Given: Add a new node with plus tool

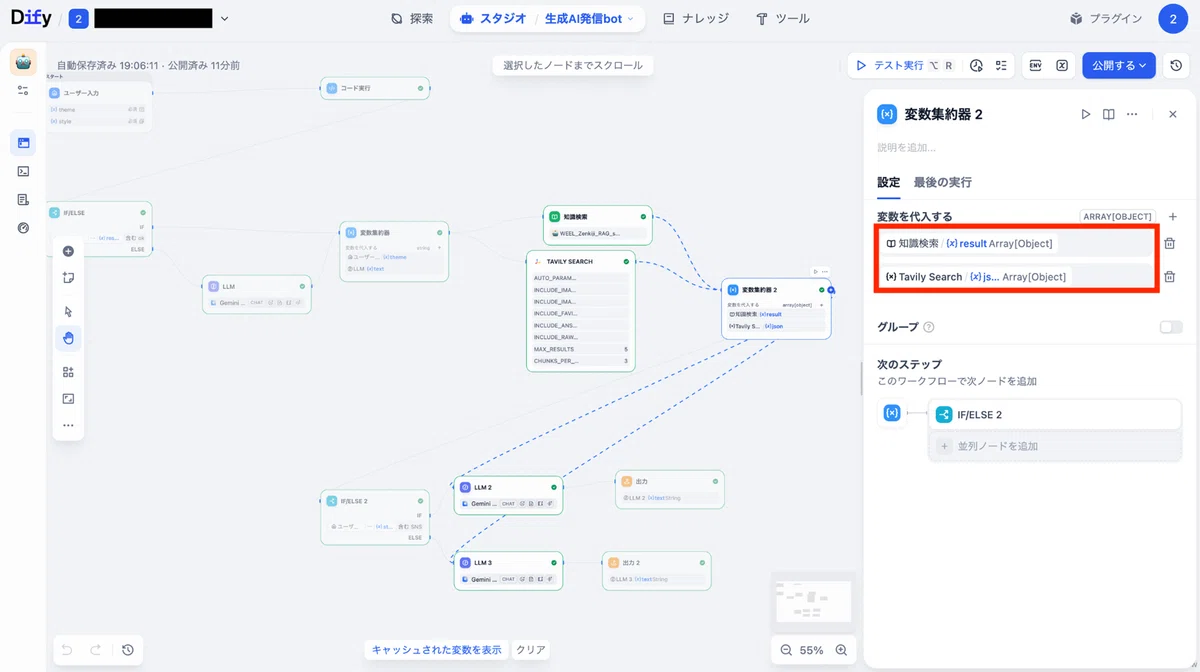Looking at the screenshot, I should (68, 251).
